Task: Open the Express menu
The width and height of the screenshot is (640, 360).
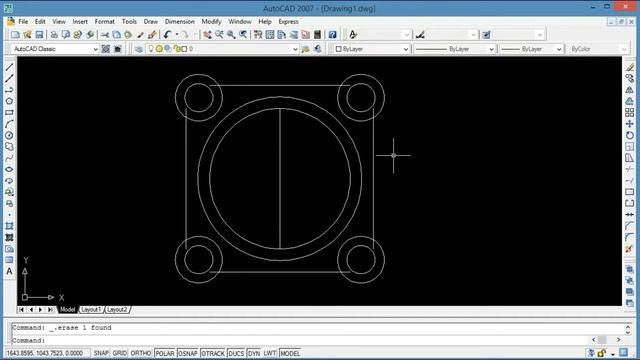Action: pos(288,22)
